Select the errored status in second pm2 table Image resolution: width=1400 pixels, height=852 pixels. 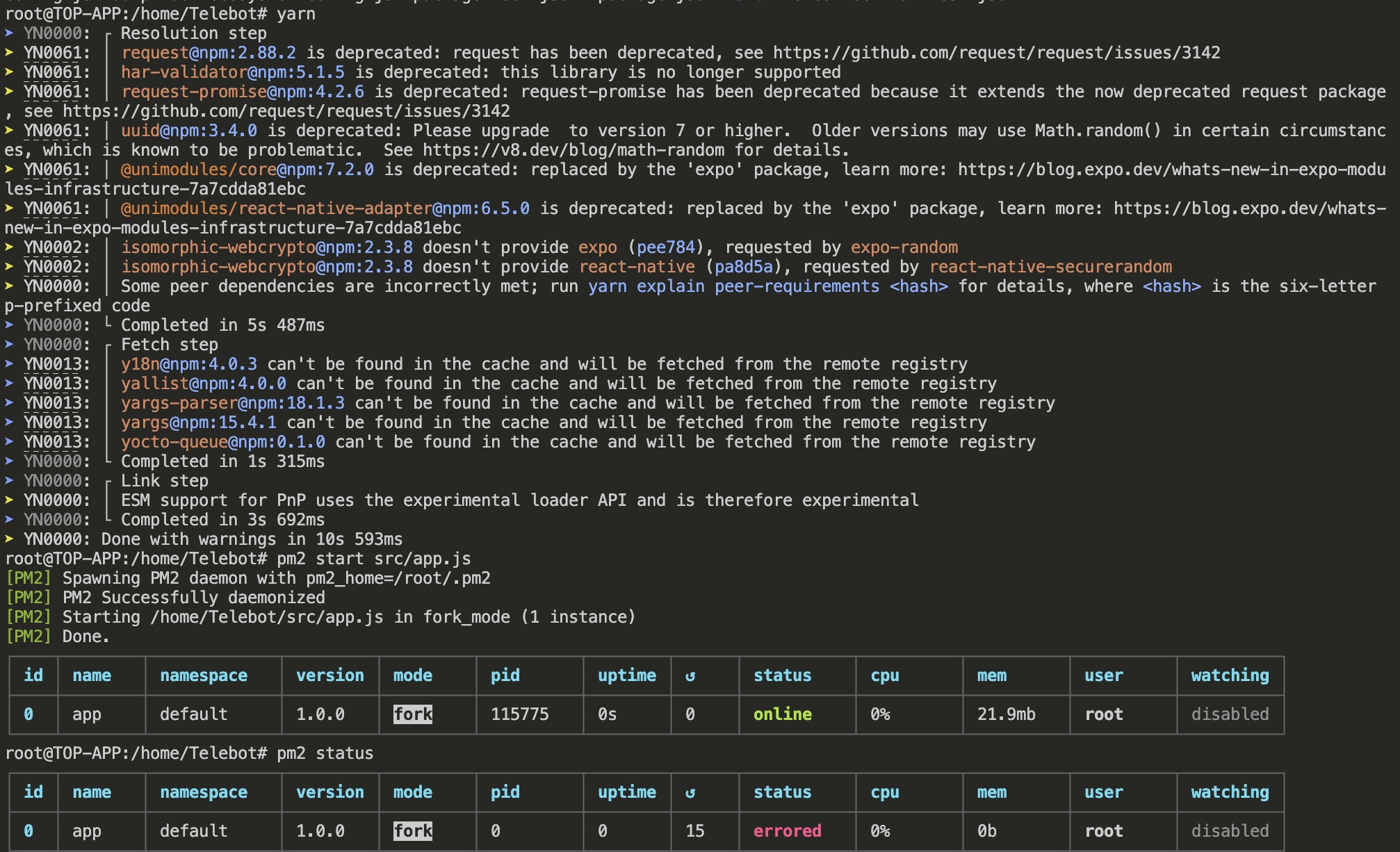[x=786, y=830]
